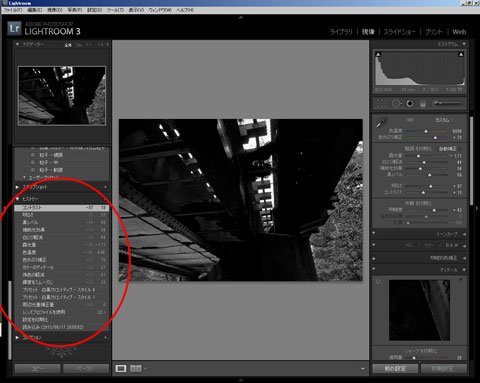Select the Red Eye Correction tool
Screen dimensions: 480x383
(410, 104)
